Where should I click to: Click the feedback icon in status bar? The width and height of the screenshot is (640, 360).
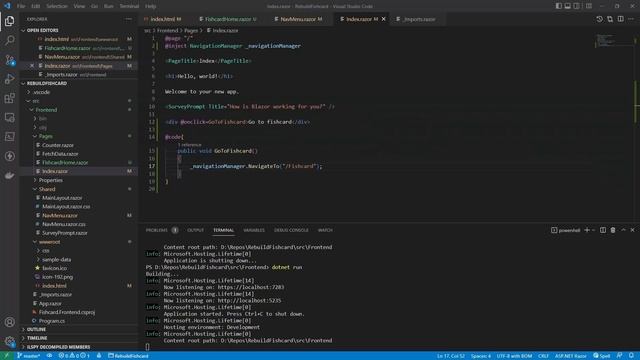620,356
